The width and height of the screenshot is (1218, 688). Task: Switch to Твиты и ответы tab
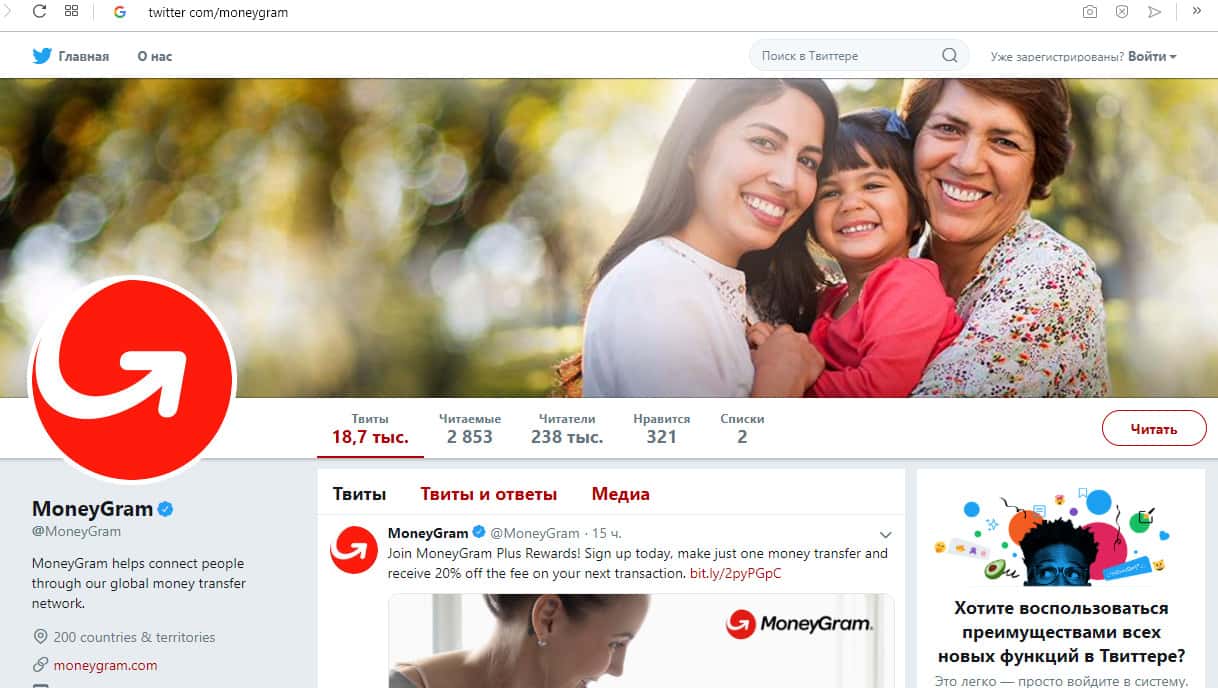[x=488, y=494]
